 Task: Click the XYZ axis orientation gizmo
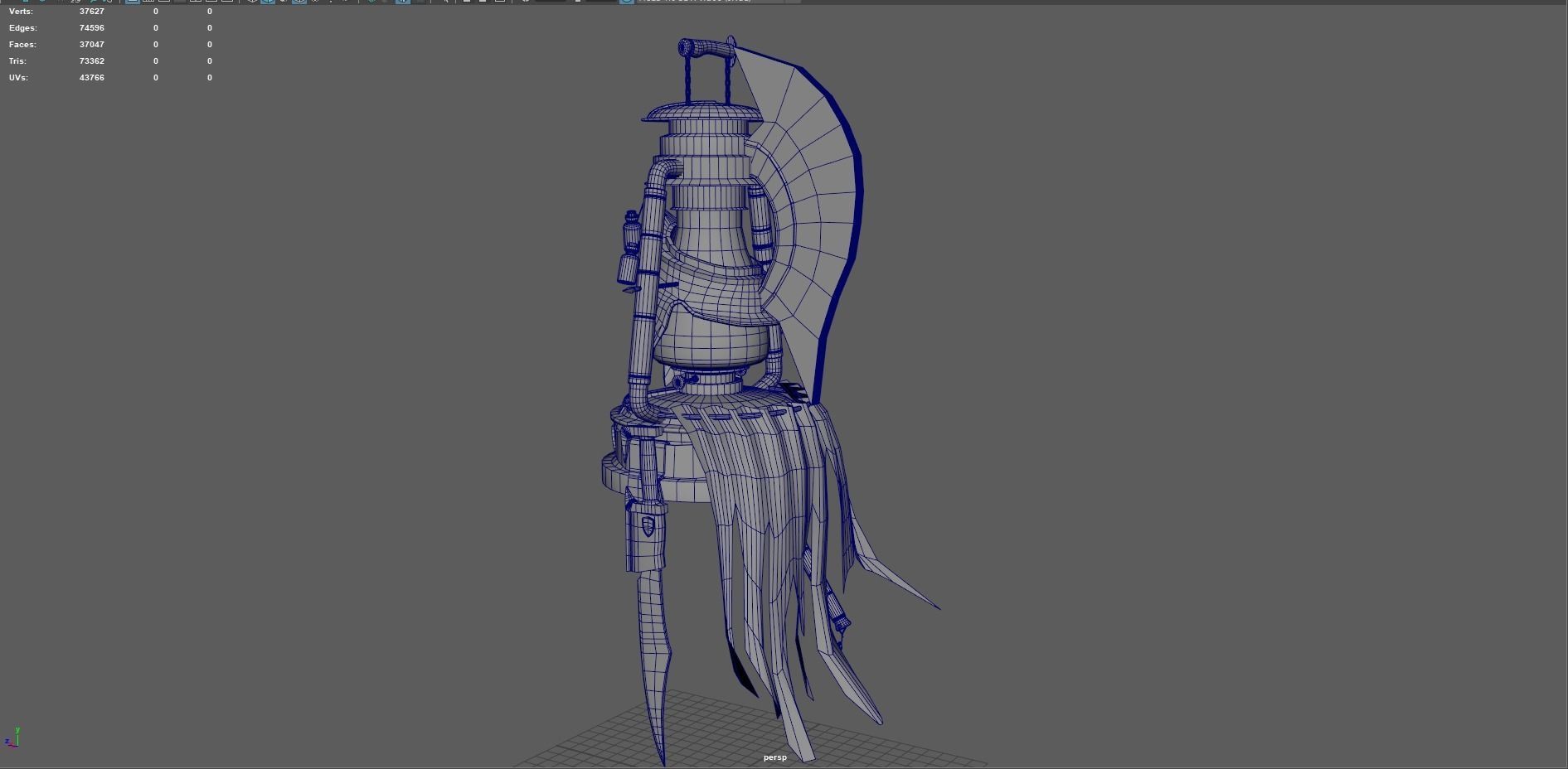12,738
